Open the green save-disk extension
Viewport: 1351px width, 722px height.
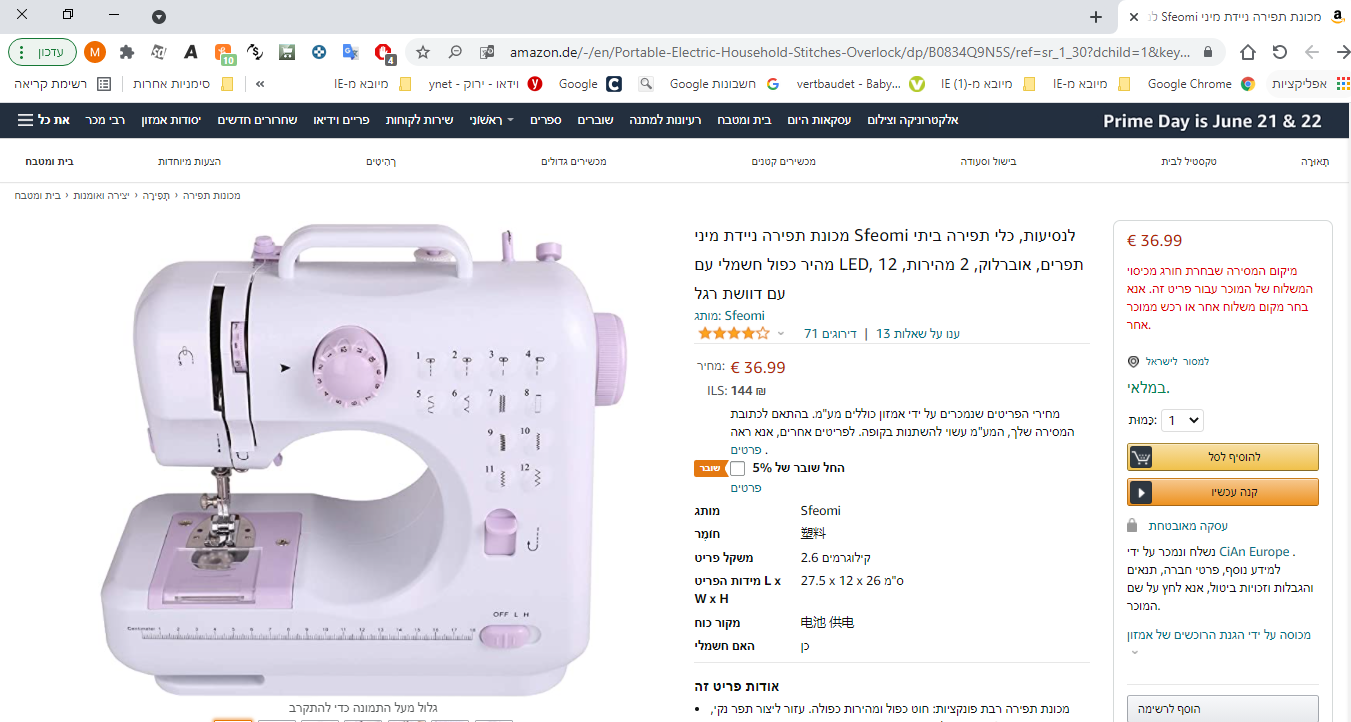coord(286,51)
